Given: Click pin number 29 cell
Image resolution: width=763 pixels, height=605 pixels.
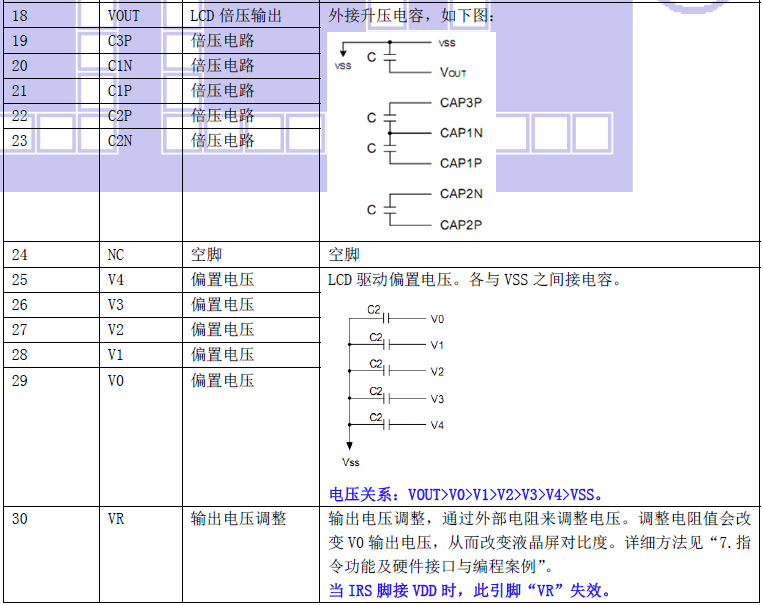Looking at the screenshot, I should (x=51, y=437).
